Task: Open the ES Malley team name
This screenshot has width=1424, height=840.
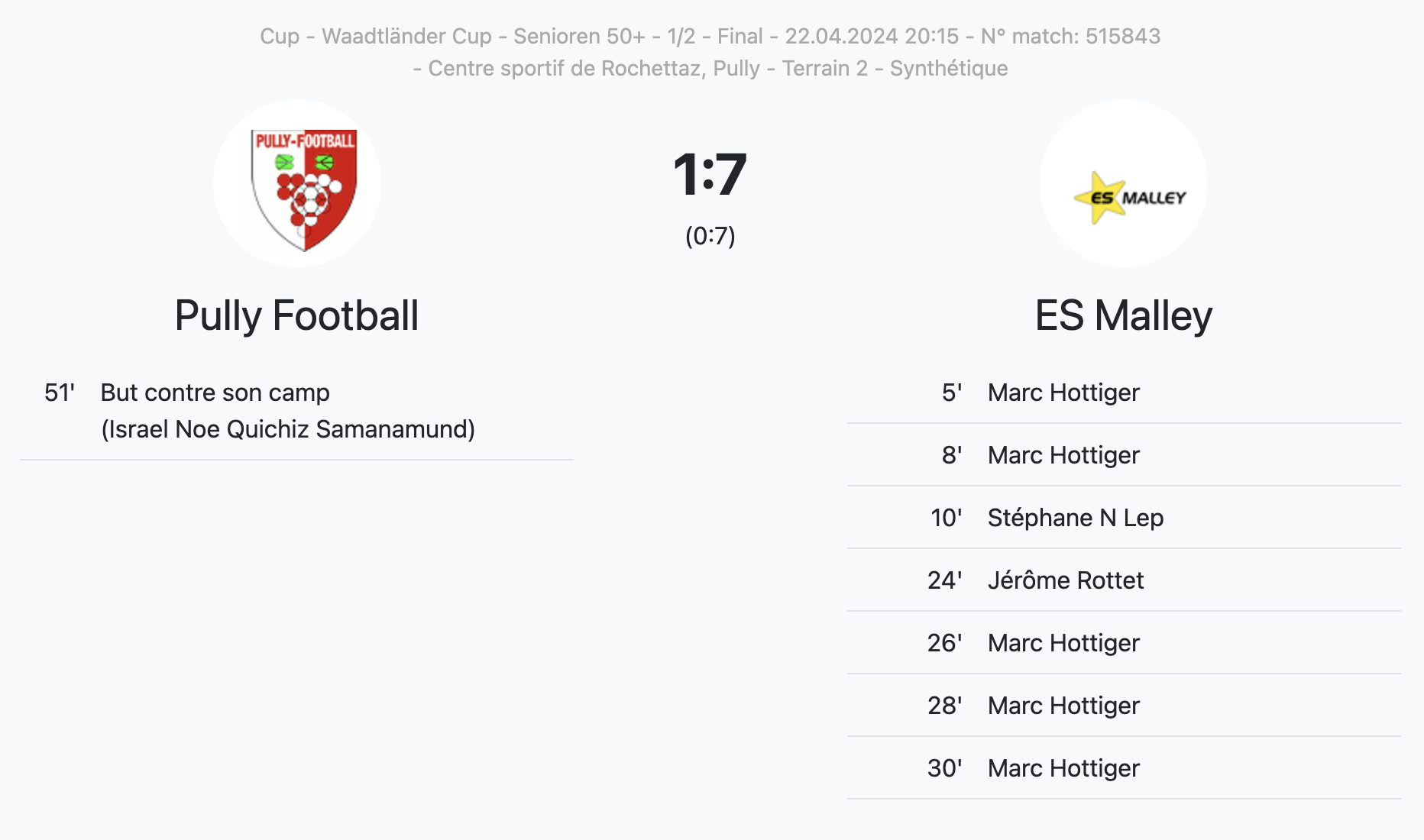Action: point(1123,315)
